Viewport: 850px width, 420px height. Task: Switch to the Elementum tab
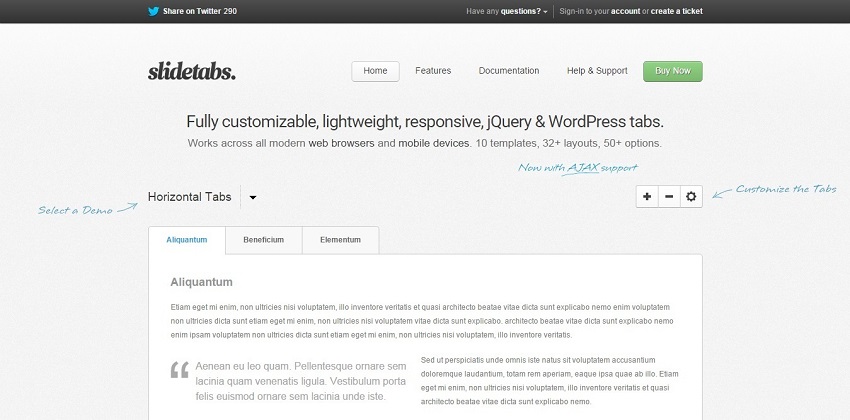click(340, 240)
